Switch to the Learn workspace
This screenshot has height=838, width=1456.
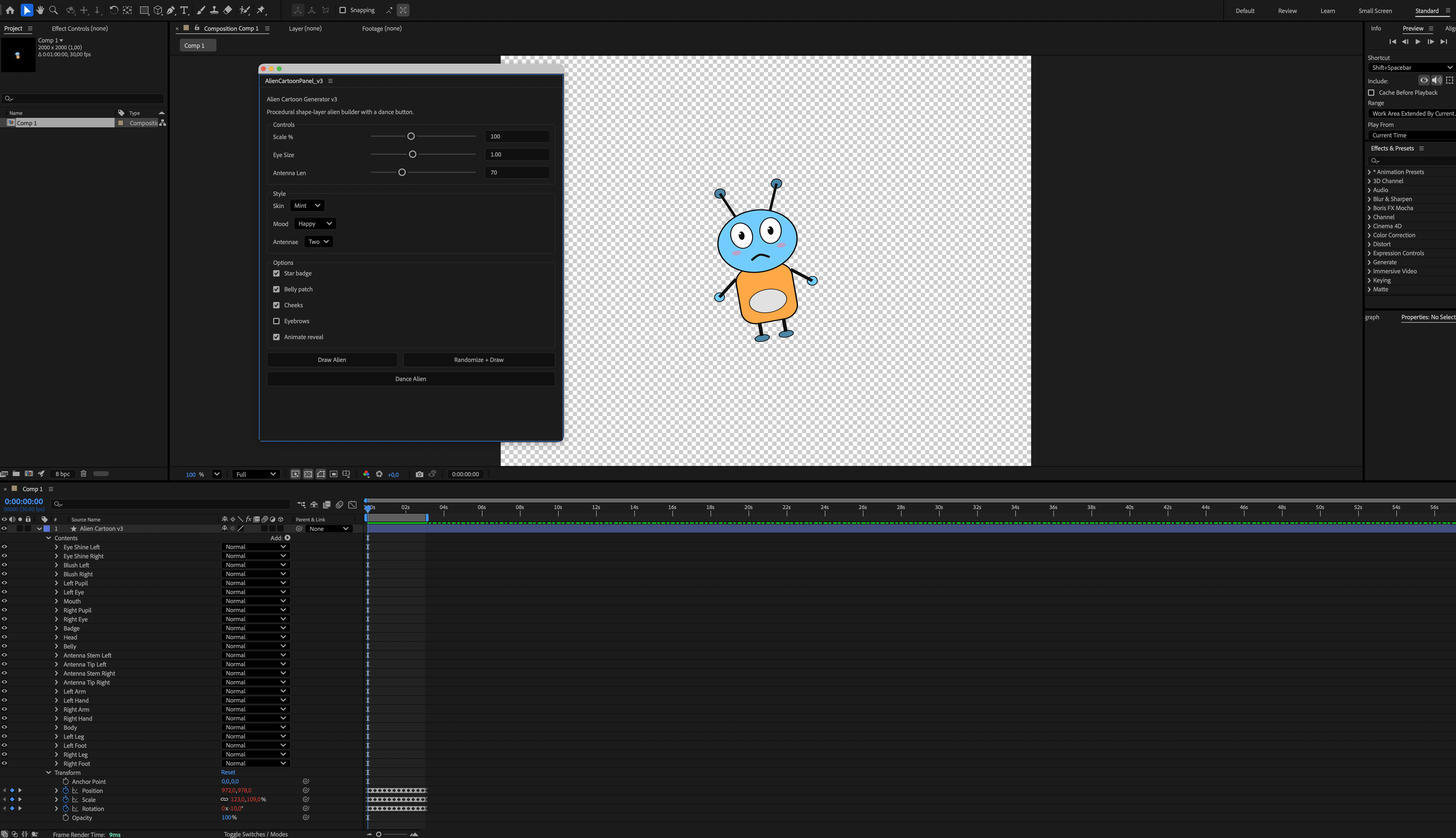pyautogui.click(x=1327, y=10)
